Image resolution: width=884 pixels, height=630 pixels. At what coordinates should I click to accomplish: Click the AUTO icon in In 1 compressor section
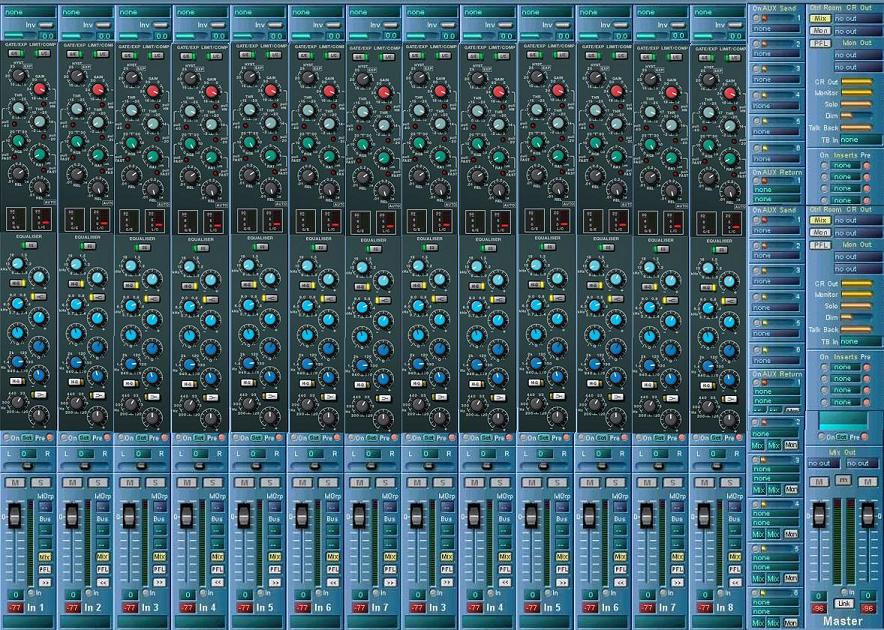[48, 203]
